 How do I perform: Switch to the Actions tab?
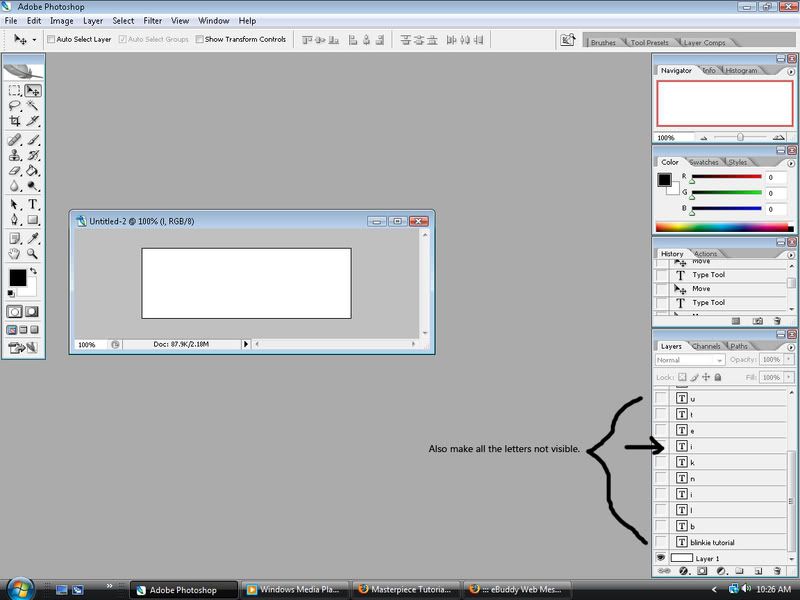[705, 254]
